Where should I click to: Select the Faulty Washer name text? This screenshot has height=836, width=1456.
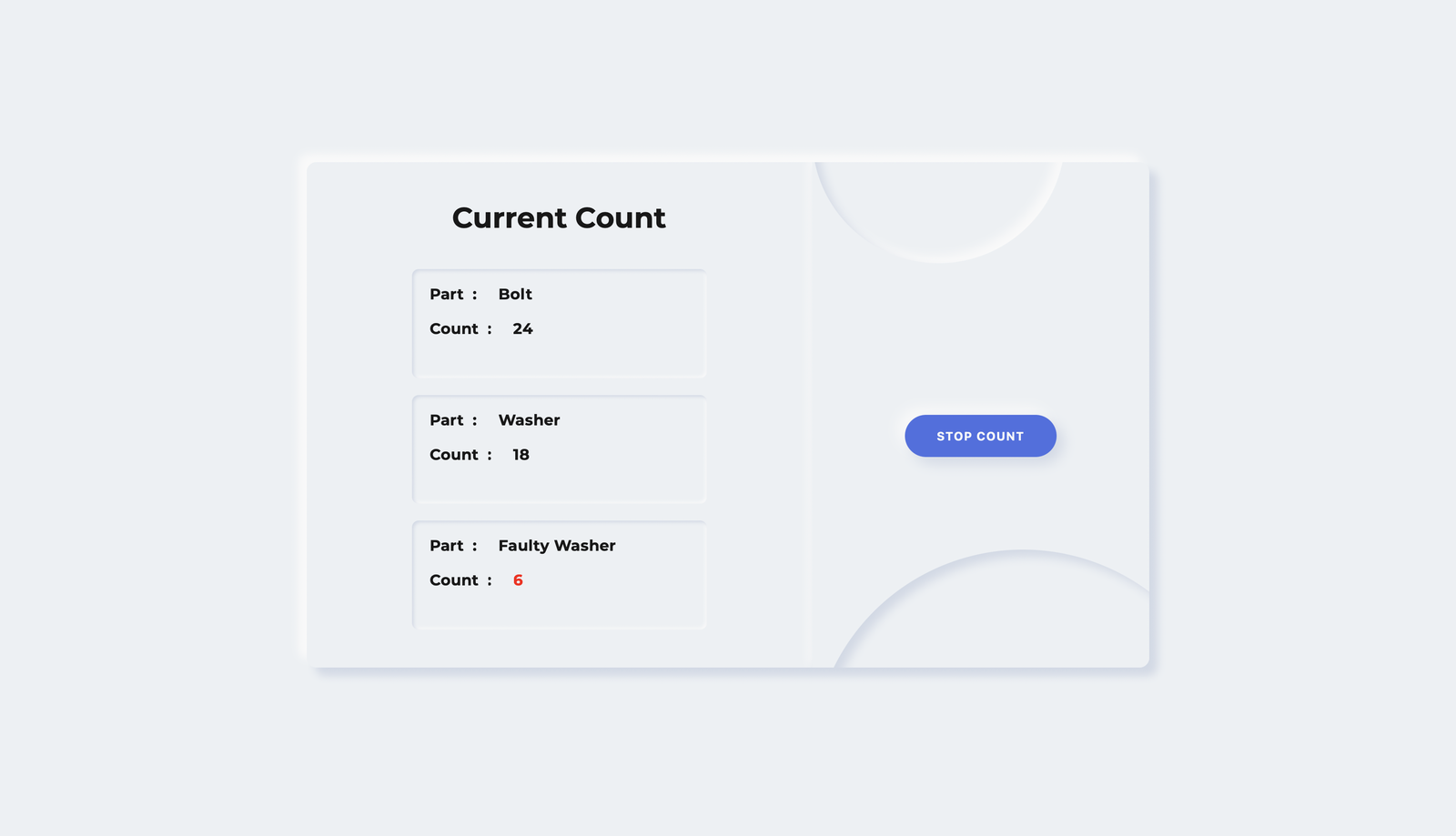pos(557,546)
